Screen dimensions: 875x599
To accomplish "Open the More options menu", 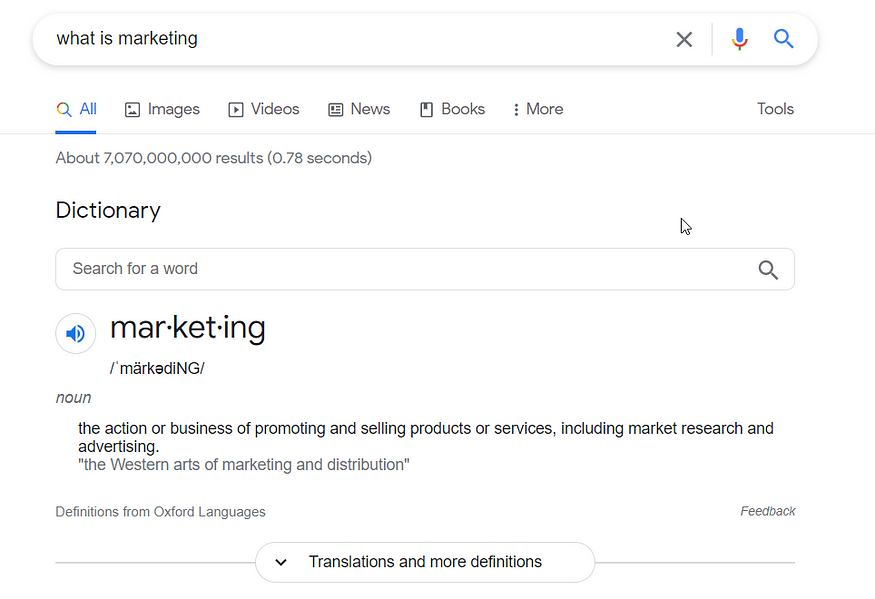I will 538,110.
